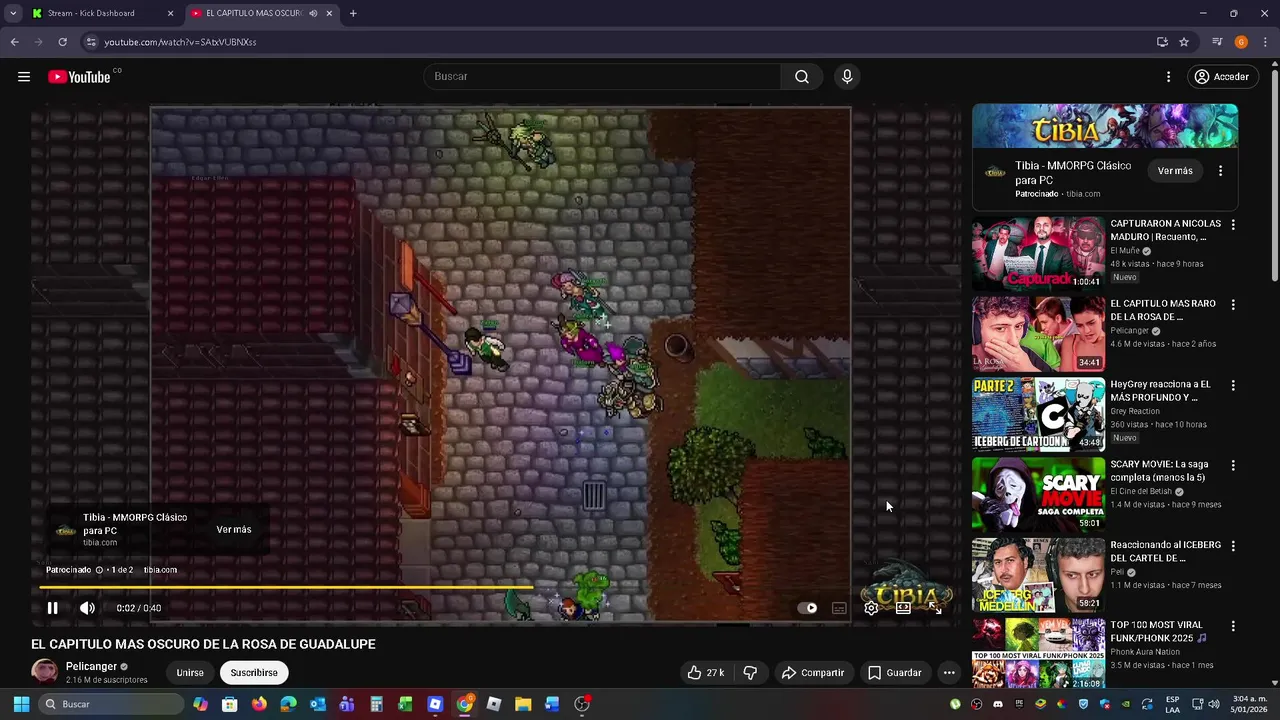Open options for SCARY MOVIE saga video

[1233, 466]
